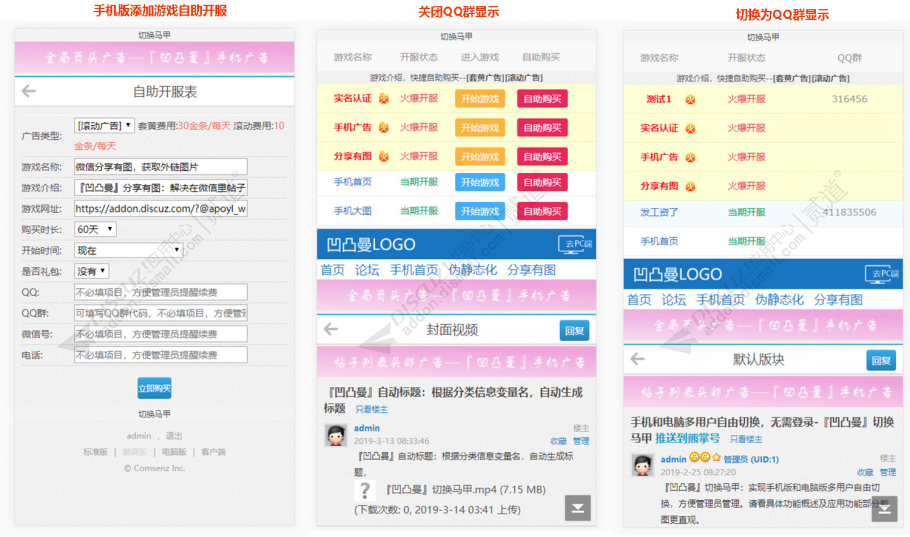Open 伪静态化 tab in right phone nav
910x537 pixels.
[x=779, y=300]
